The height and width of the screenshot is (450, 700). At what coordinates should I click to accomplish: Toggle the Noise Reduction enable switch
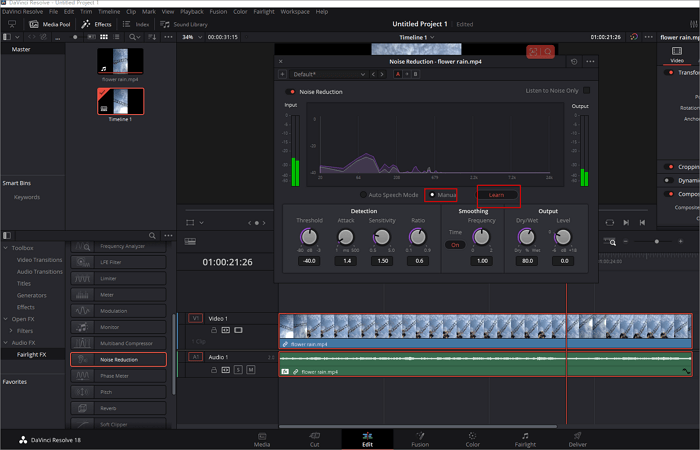click(290, 92)
